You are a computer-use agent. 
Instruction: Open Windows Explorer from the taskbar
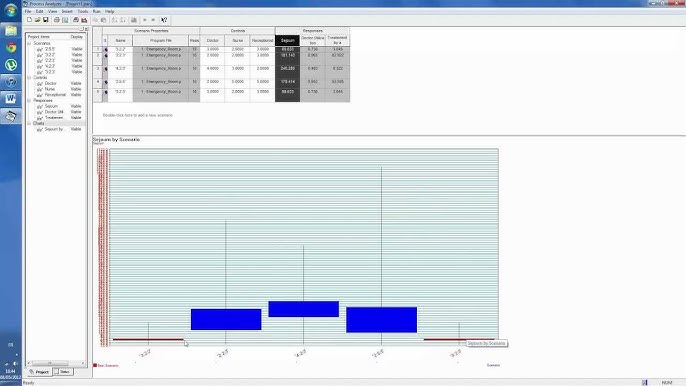coord(11,30)
